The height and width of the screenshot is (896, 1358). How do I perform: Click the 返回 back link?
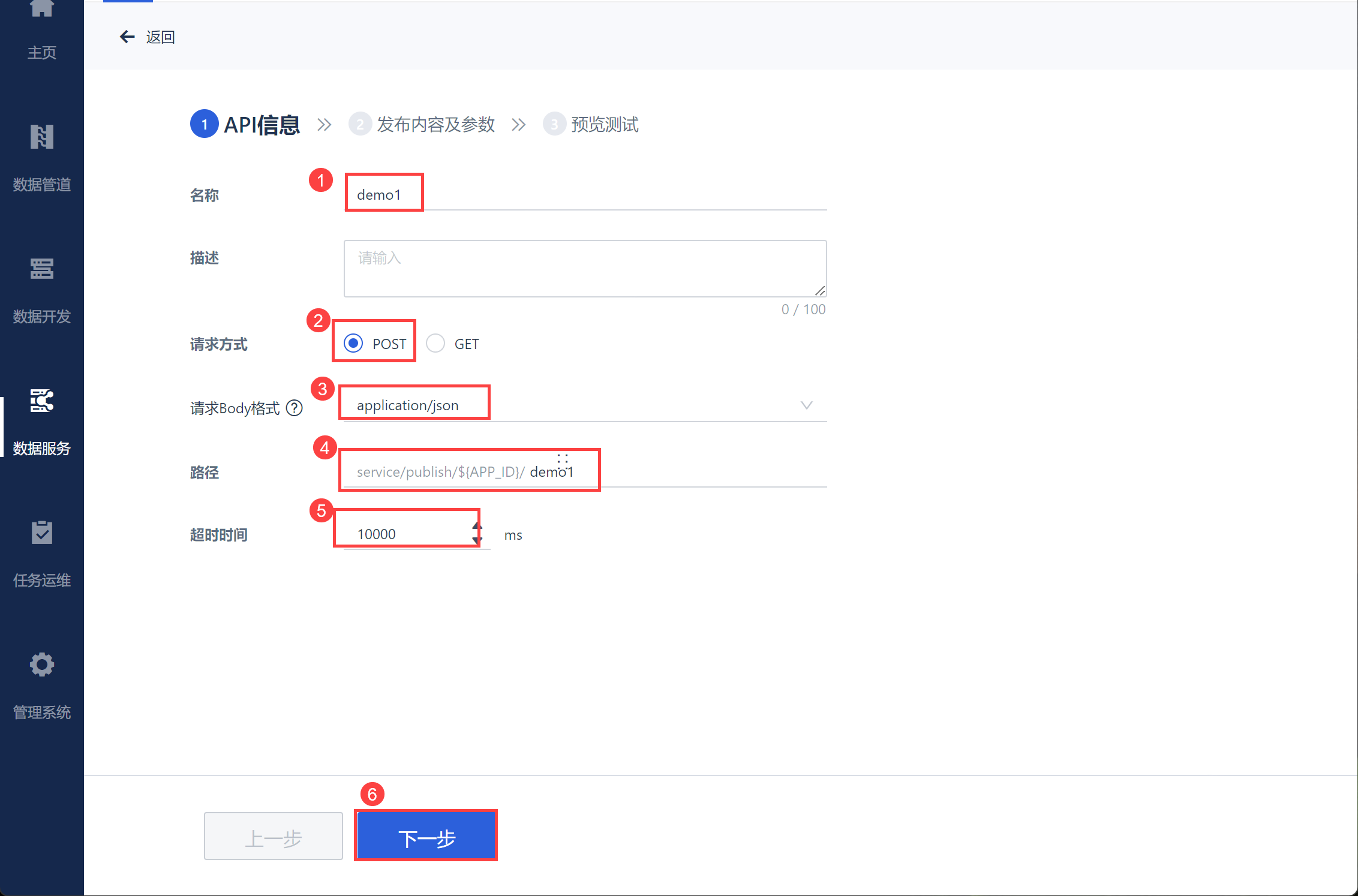click(x=160, y=37)
